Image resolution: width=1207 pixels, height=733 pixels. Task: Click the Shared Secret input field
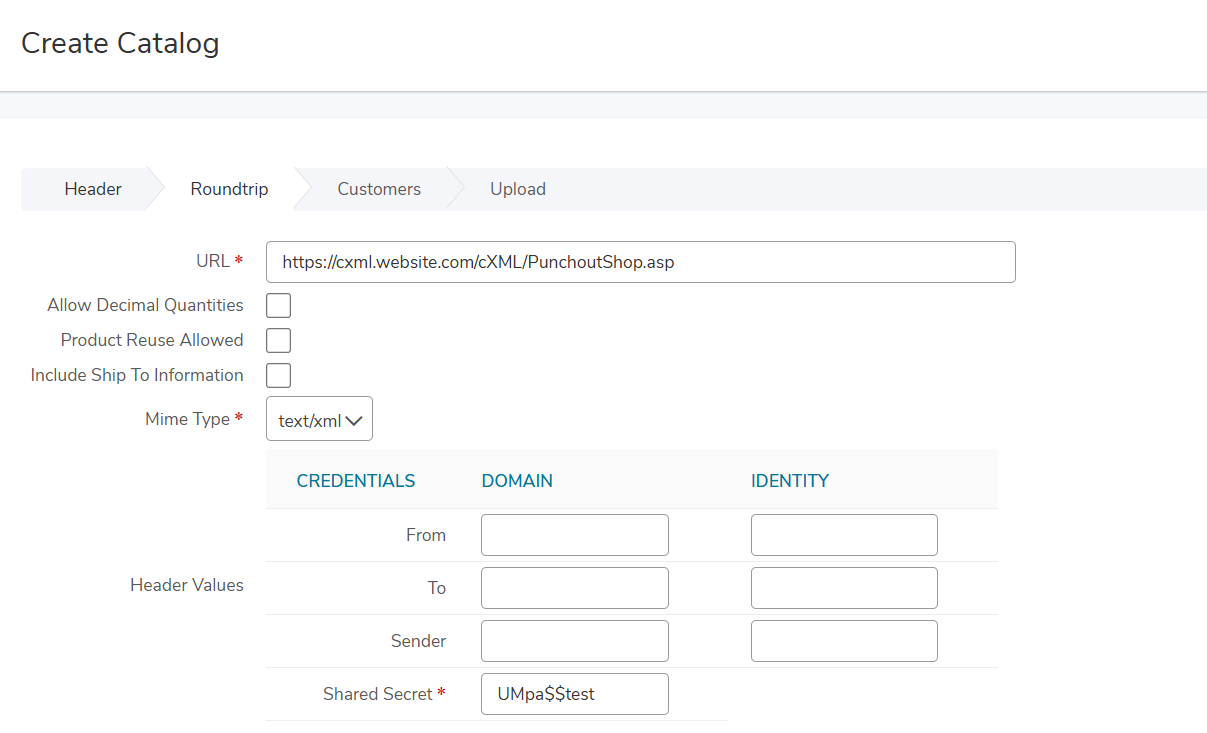click(x=574, y=694)
